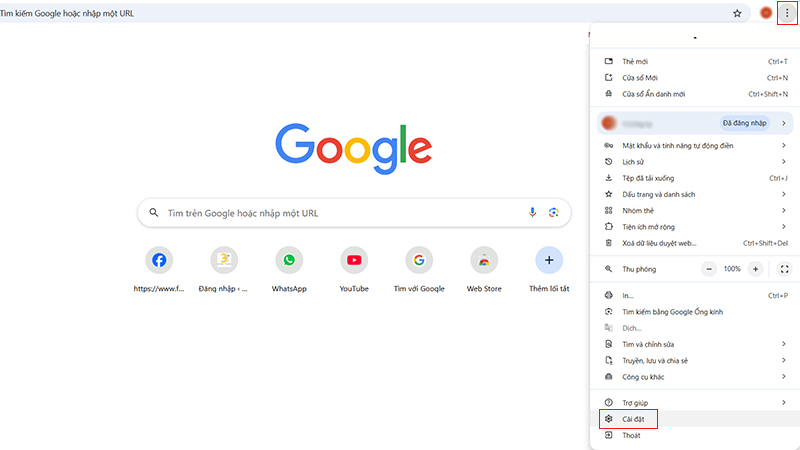Toggle fullscreen icon in the zoom row
The image size is (800, 450).
(784, 269)
